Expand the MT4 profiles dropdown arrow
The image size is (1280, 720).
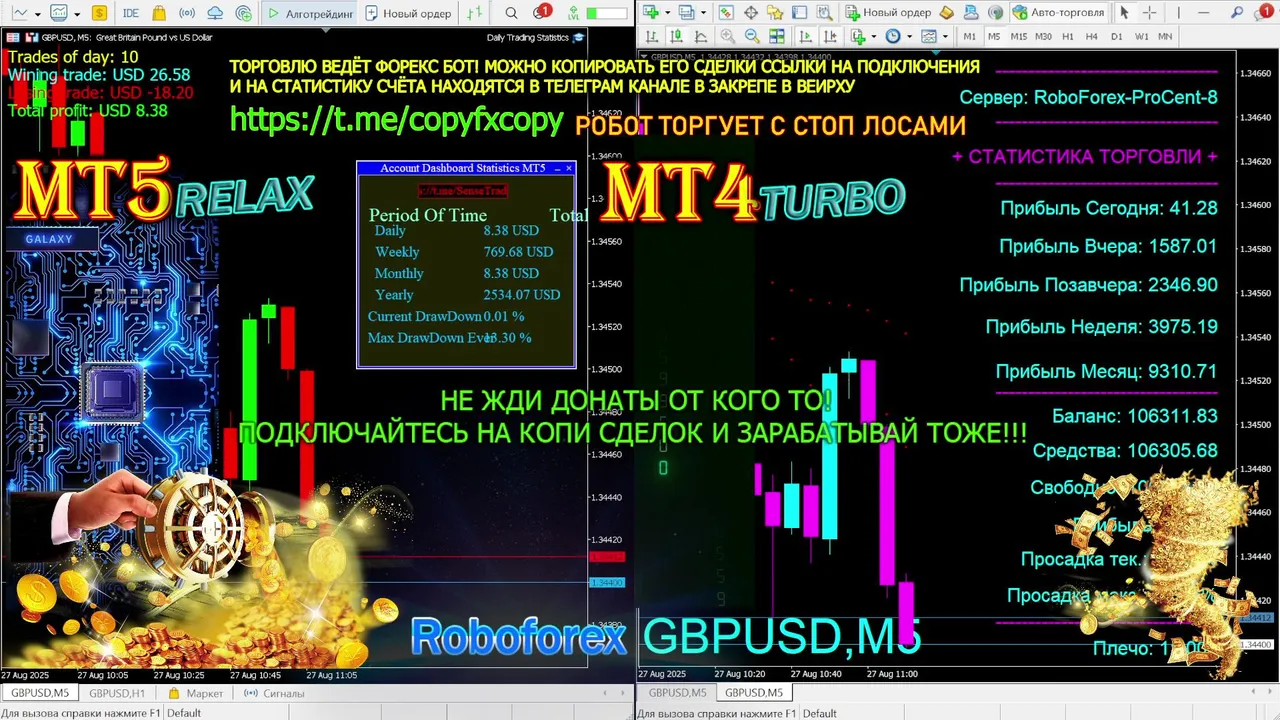tap(703, 12)
